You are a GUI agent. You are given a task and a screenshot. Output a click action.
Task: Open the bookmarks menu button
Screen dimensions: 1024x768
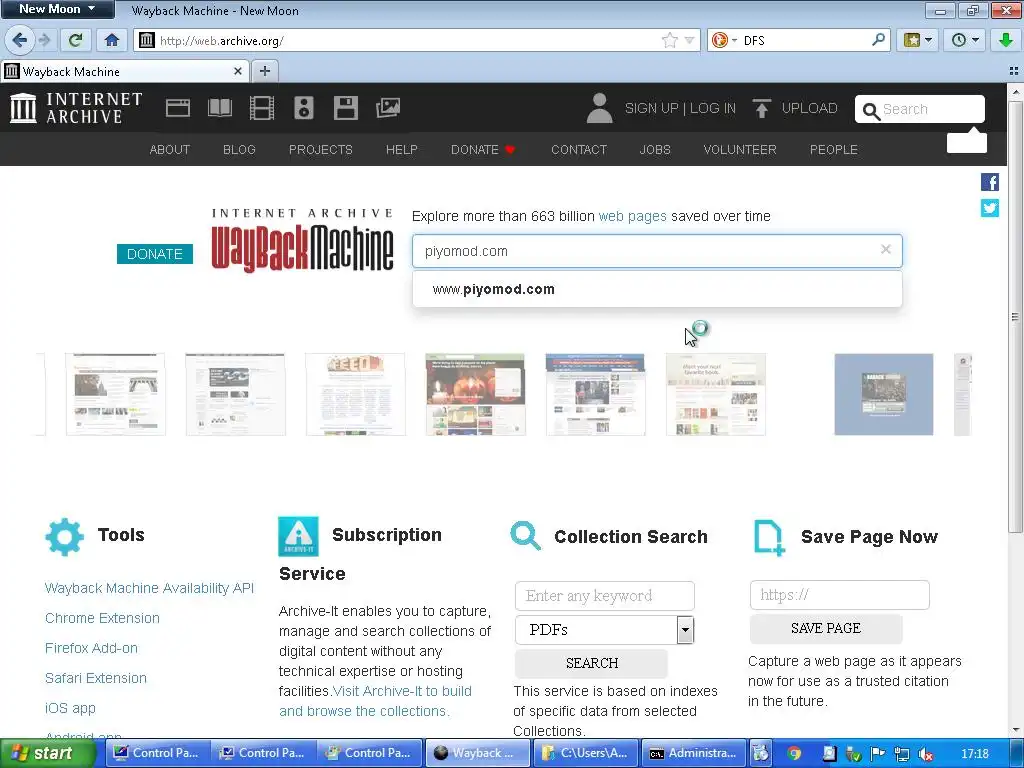coord(917,40)
